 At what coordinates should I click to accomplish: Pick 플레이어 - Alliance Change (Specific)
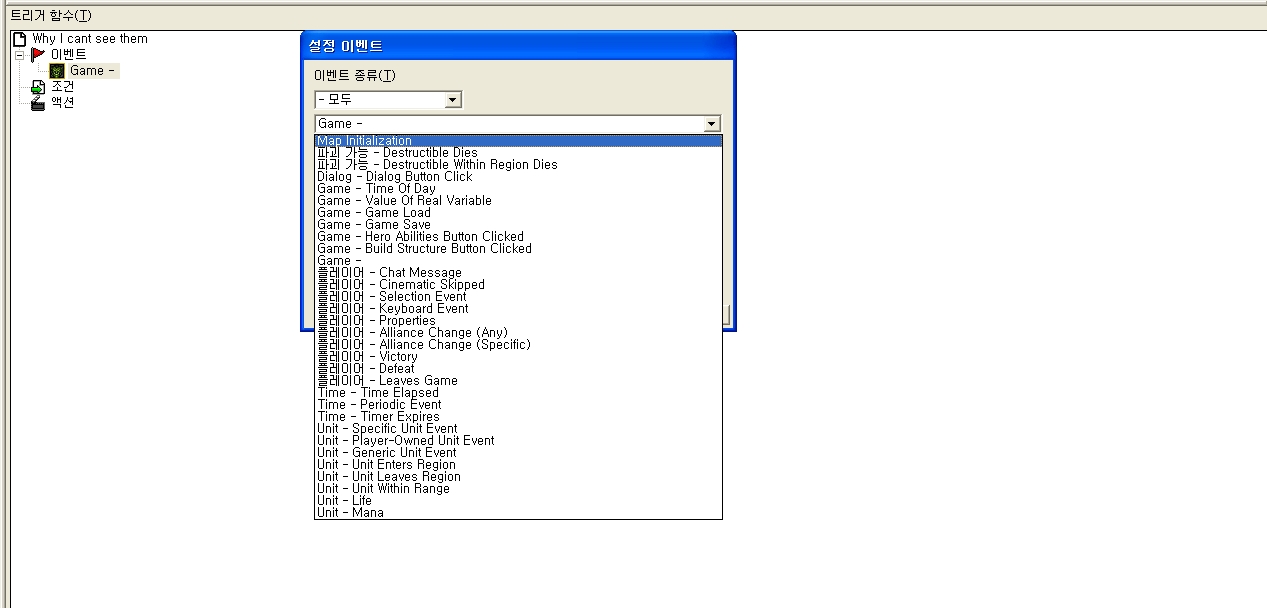point(518,345)
